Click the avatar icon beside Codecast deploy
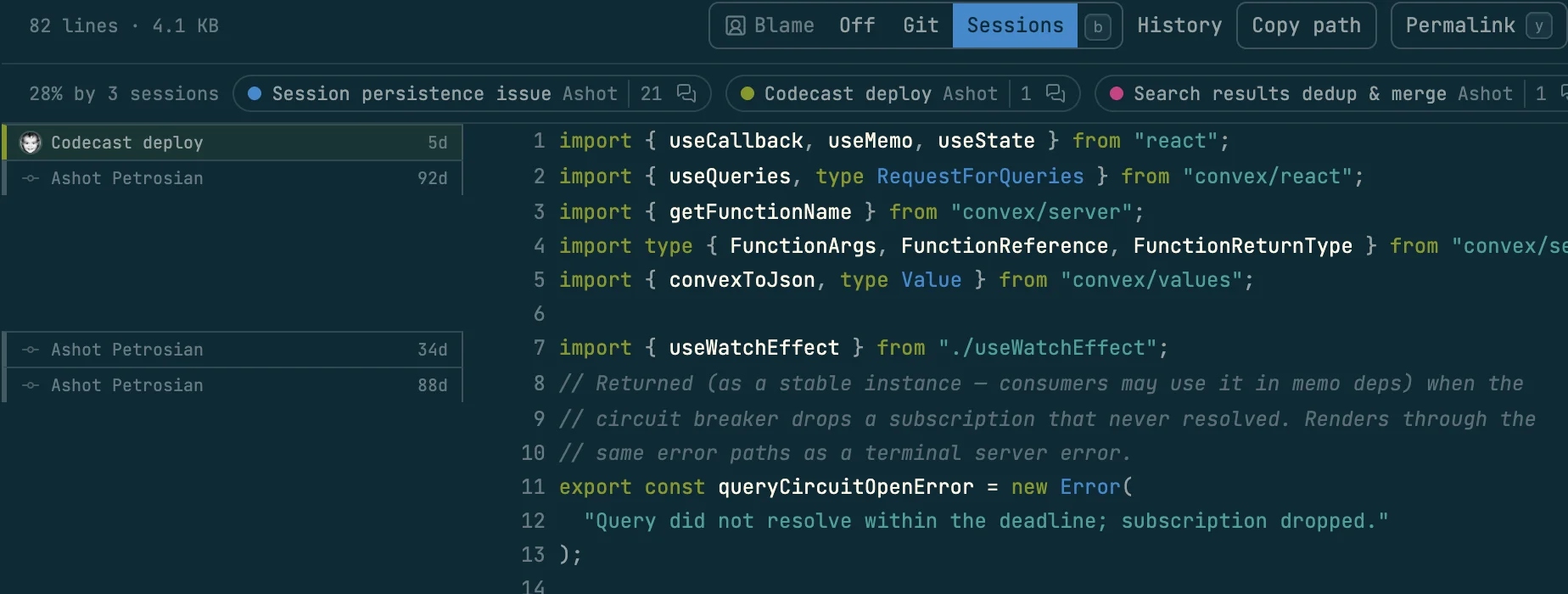 click(31, 143)
